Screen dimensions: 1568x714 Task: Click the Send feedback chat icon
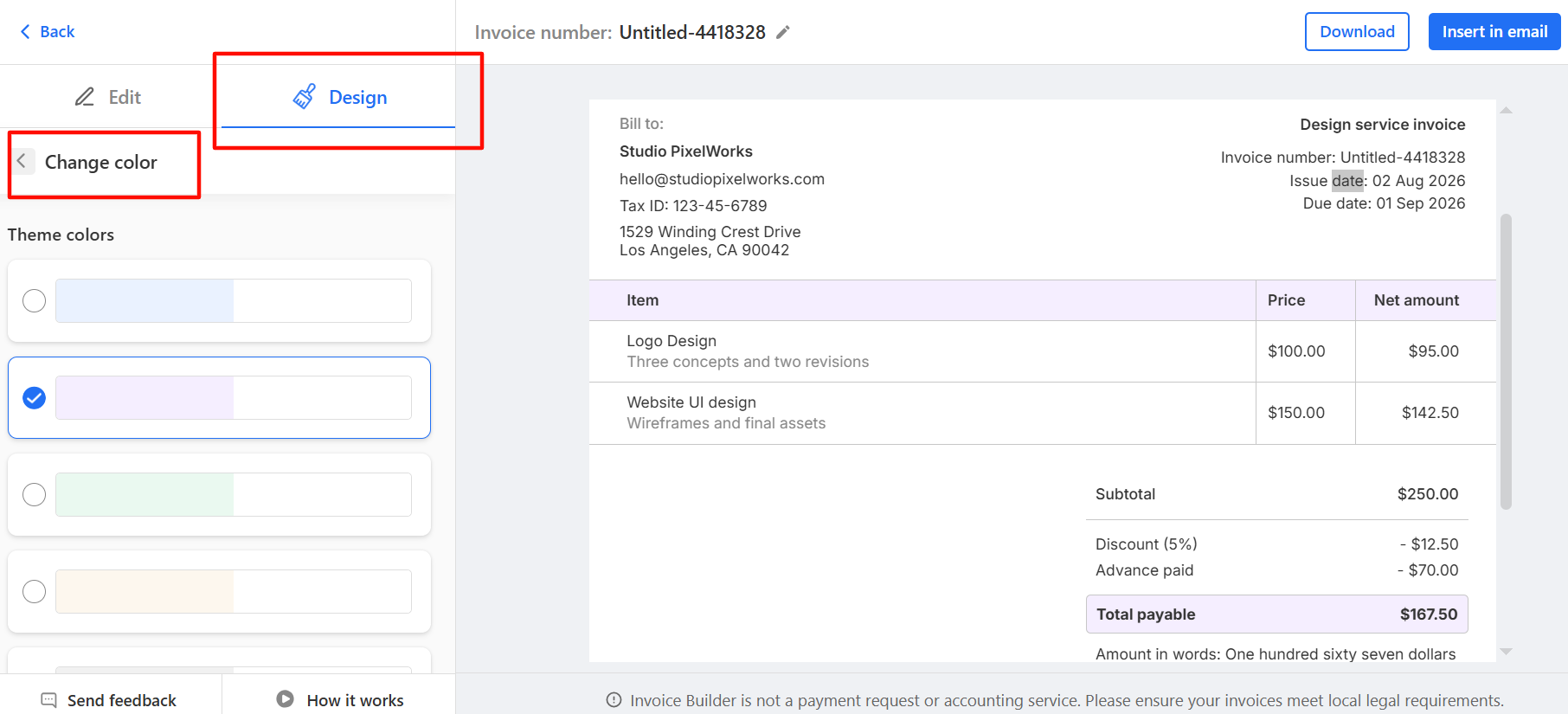[49, 699]
